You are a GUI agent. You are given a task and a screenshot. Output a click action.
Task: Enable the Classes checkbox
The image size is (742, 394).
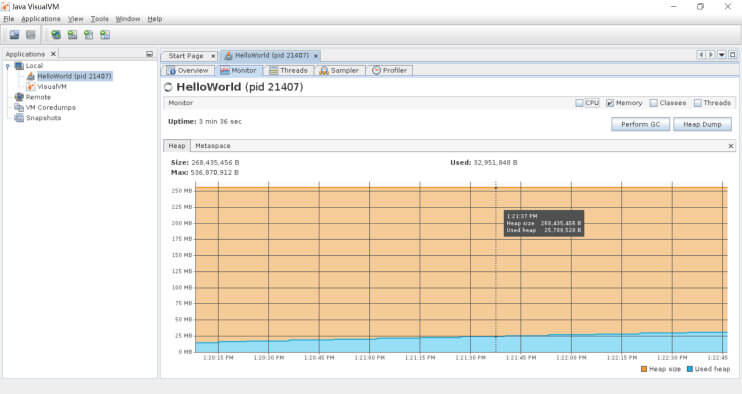pyautogui.click(x=654, y=103)
